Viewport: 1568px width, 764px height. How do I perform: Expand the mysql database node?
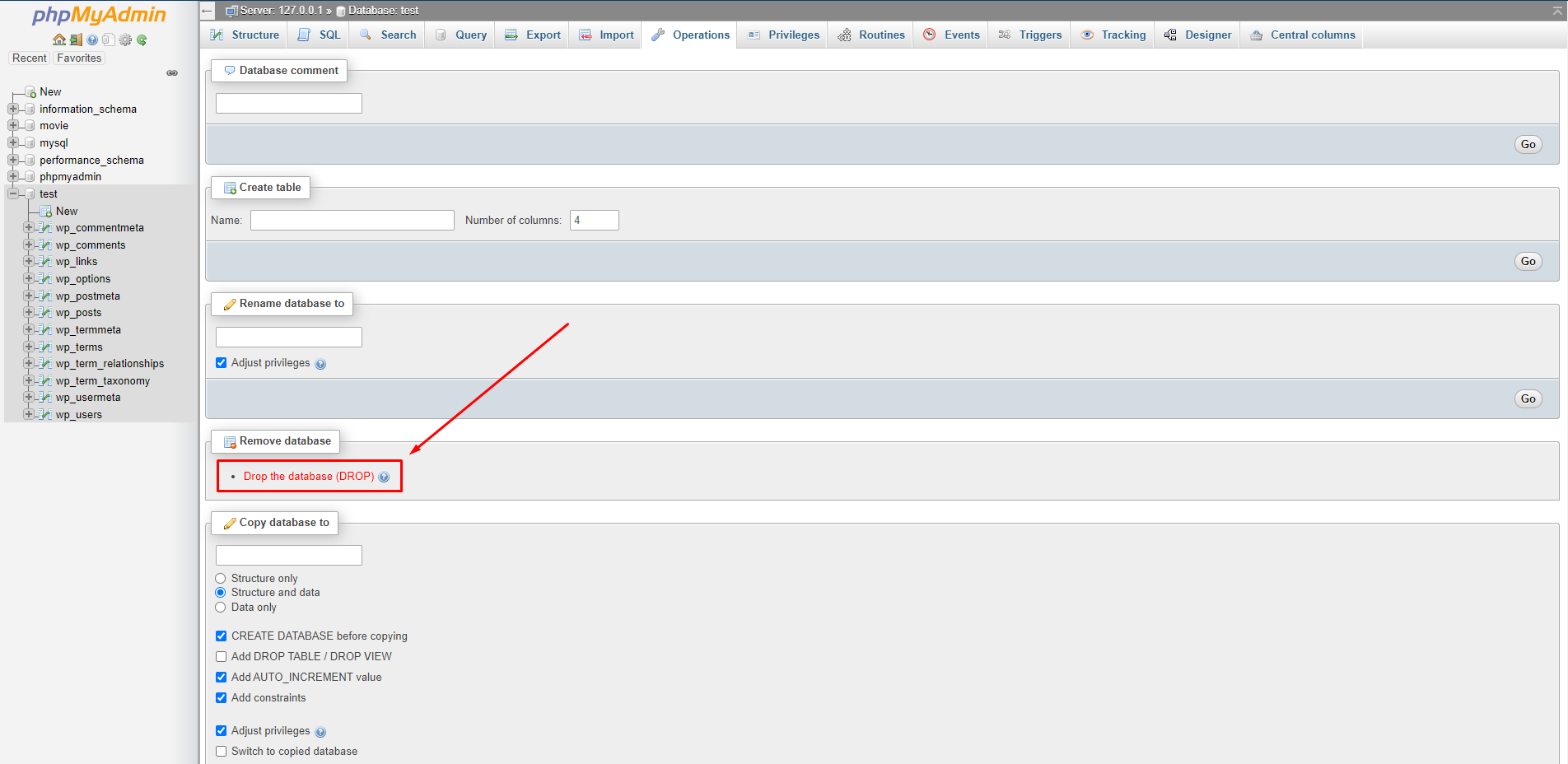point(12,142)
